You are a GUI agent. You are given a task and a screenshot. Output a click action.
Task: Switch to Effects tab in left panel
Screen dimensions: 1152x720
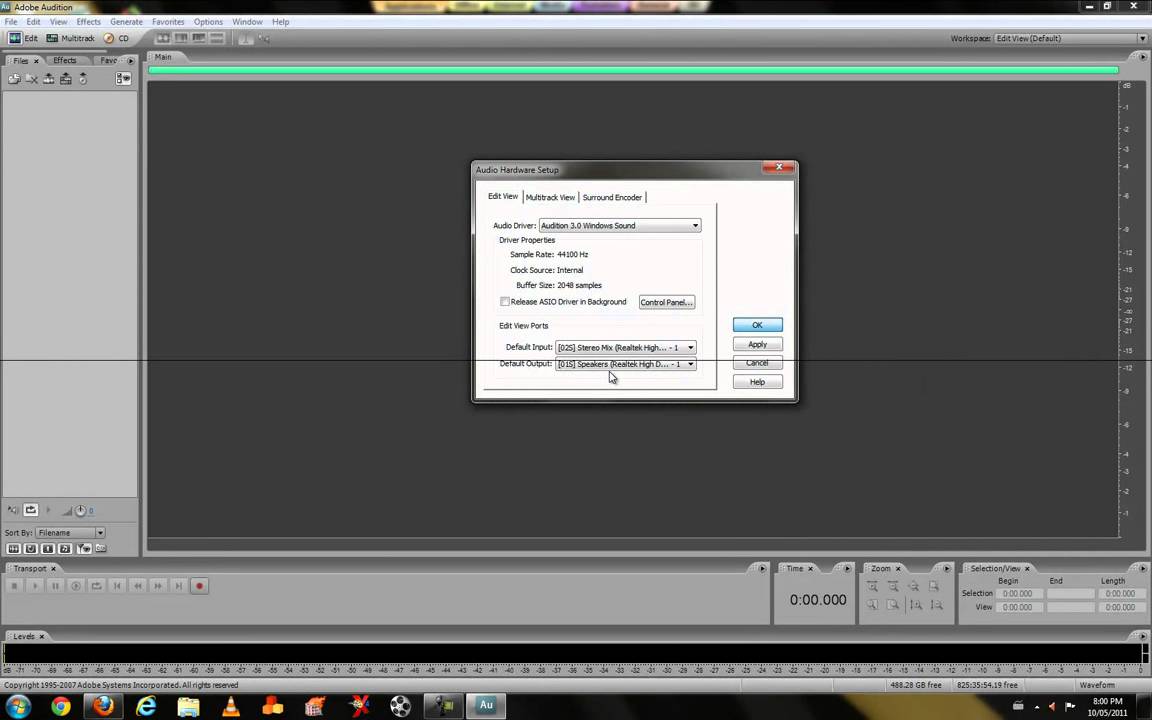[x=65, y=60]
